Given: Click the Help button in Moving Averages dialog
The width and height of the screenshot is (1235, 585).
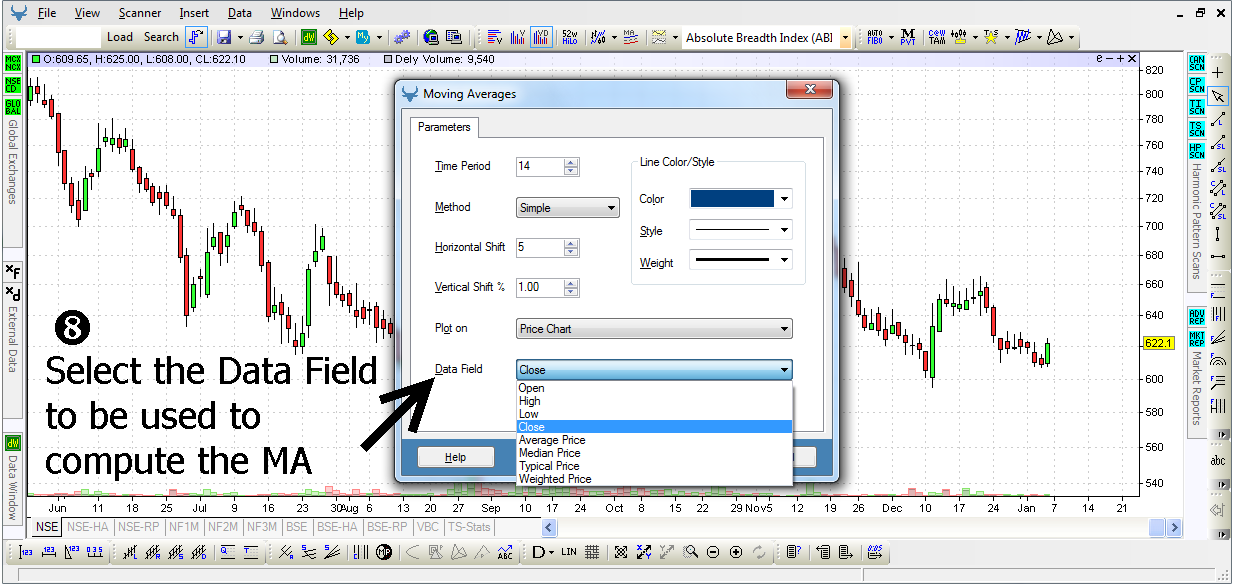Looking at the screenshot, I should (x=455, y=457).
